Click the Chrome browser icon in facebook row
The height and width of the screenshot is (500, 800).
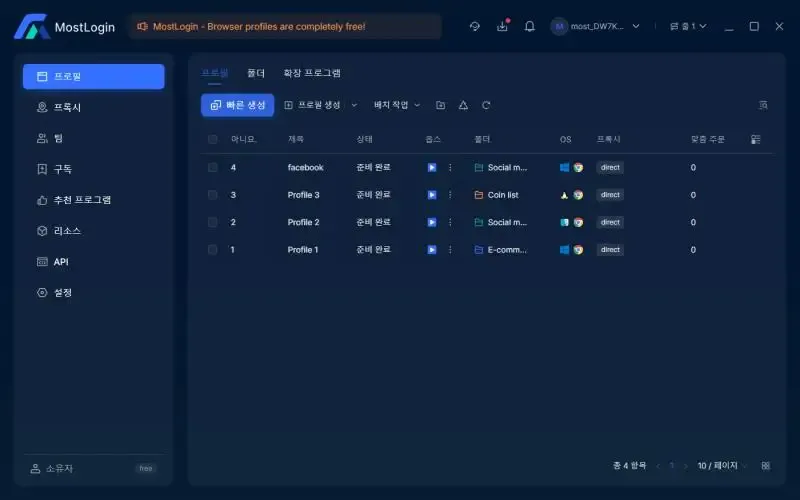(x=578, y=167)
